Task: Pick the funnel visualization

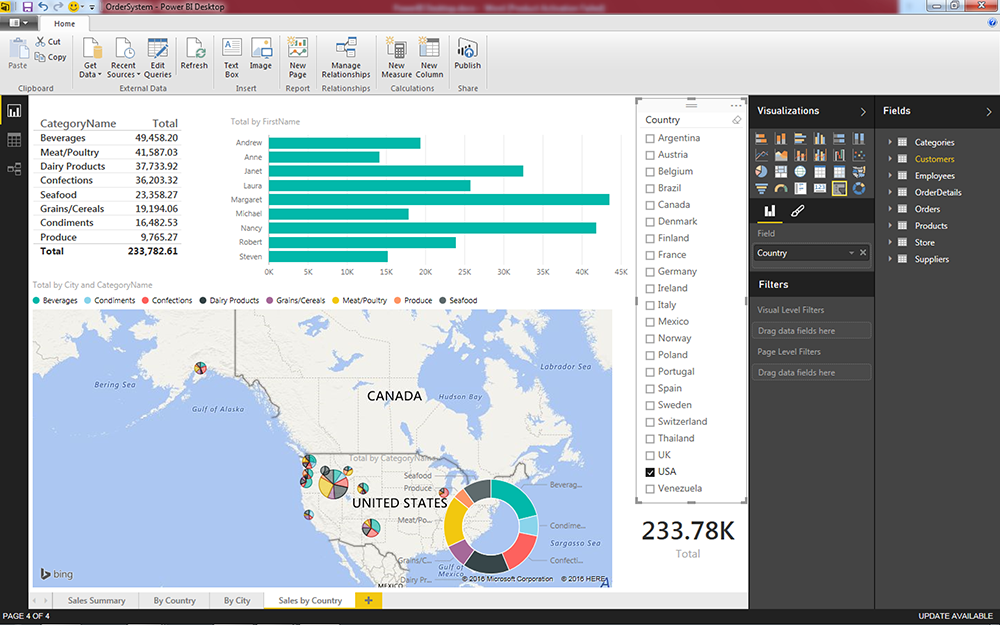Action: [x=761, y=188]
